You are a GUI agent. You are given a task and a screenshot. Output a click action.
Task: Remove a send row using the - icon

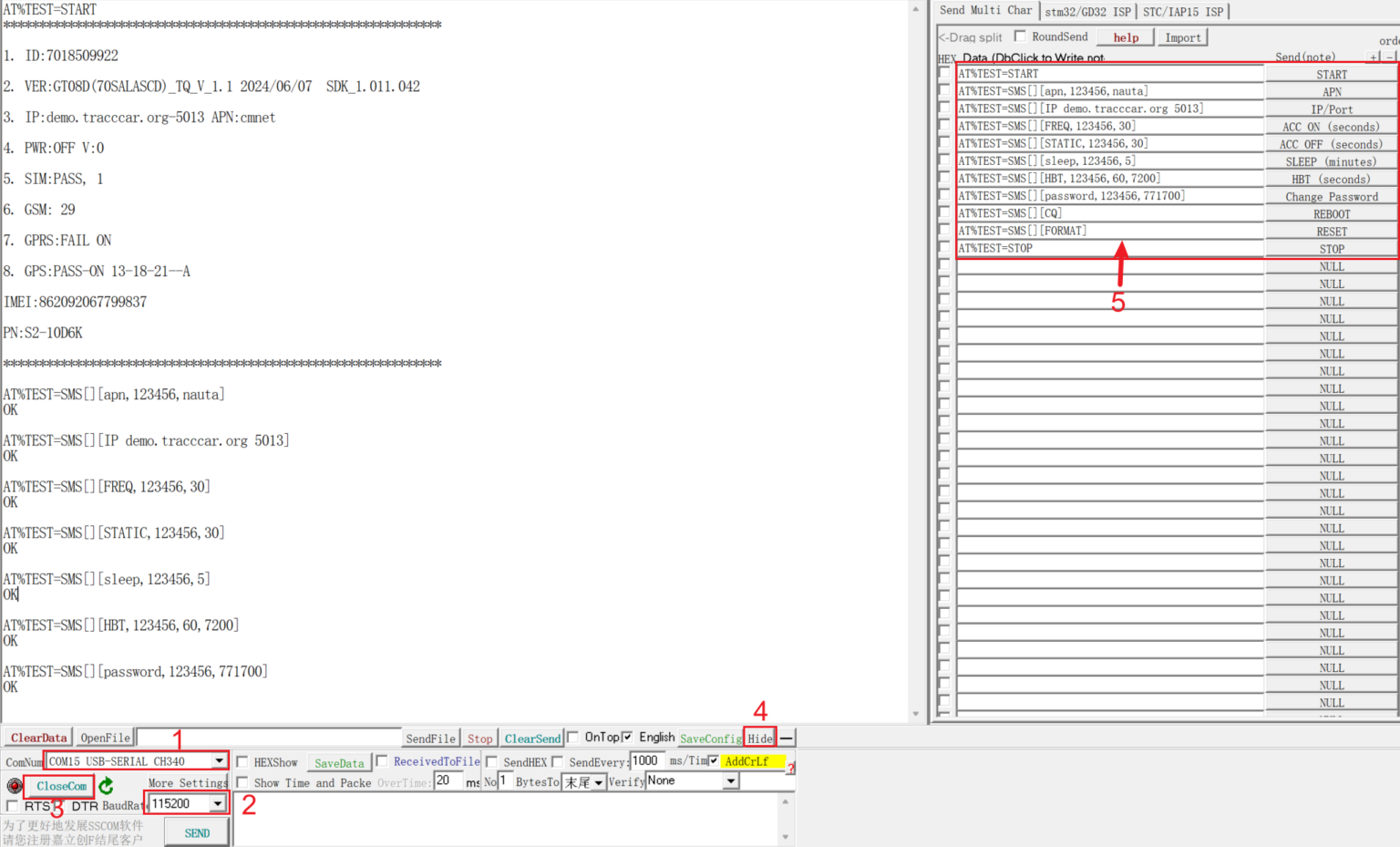point(1389,57)
